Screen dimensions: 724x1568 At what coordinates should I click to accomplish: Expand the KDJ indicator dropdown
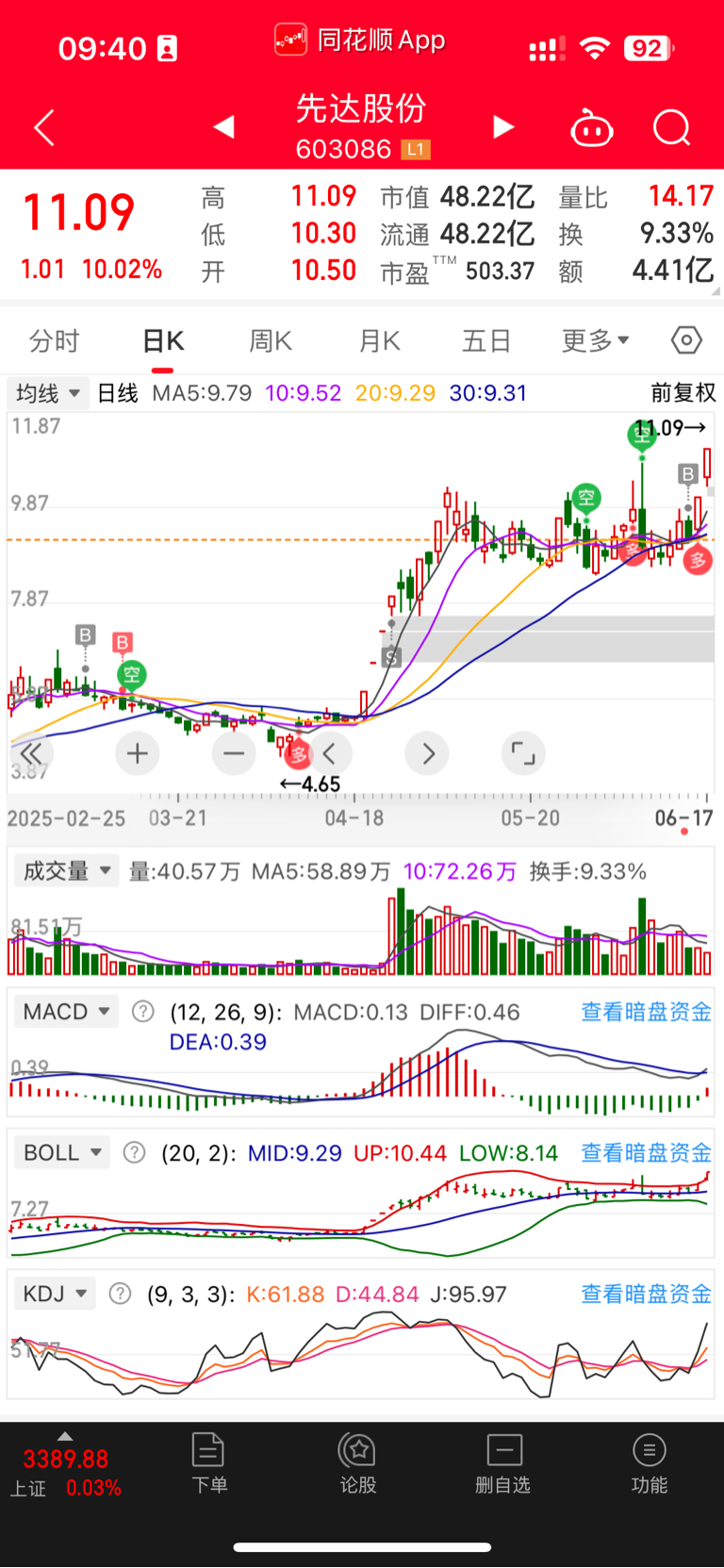pyautogui.click(x=55, y=1294)
